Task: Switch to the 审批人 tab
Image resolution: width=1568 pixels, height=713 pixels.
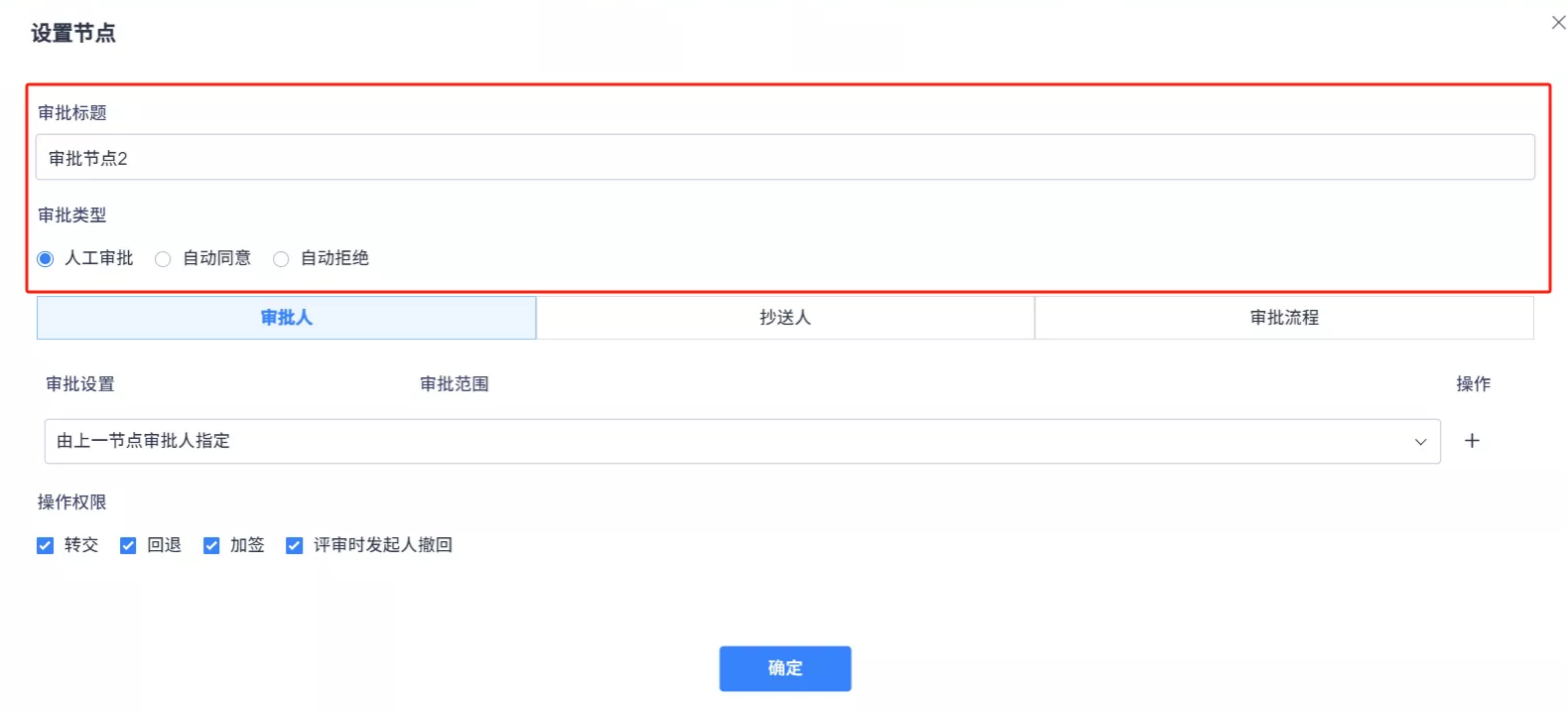Action: [286, 318]
